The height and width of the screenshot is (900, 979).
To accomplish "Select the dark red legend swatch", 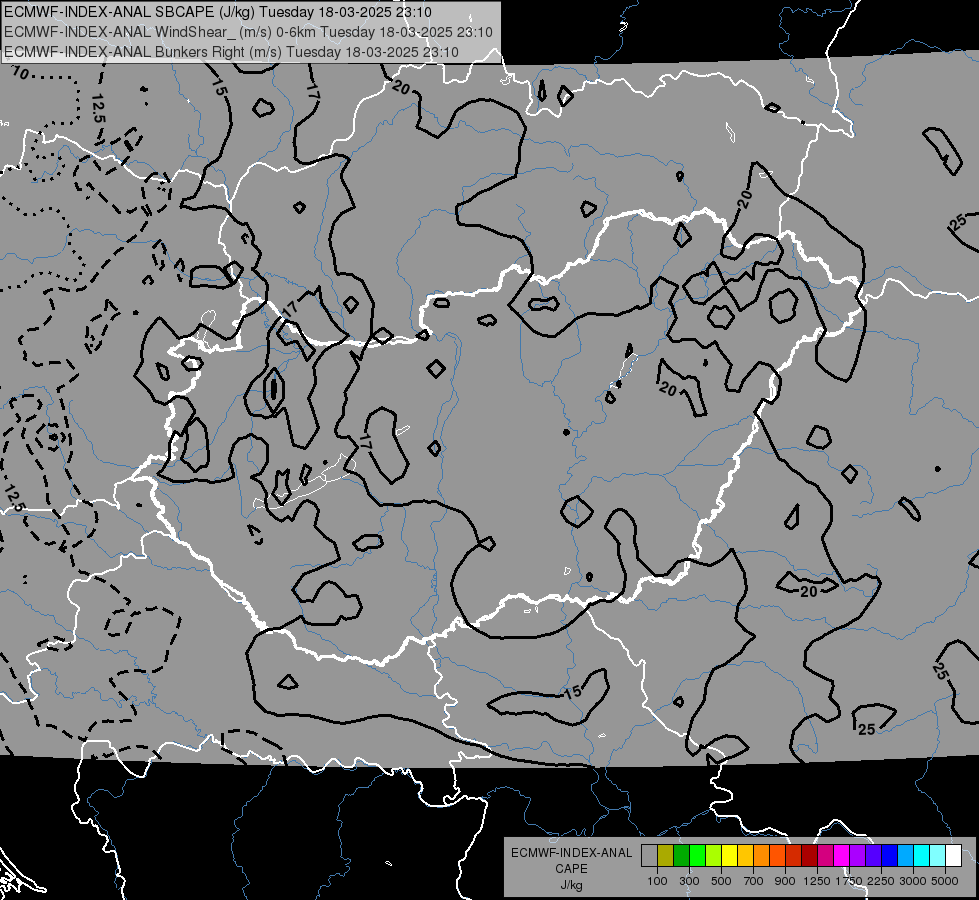I will pos(809,855).
